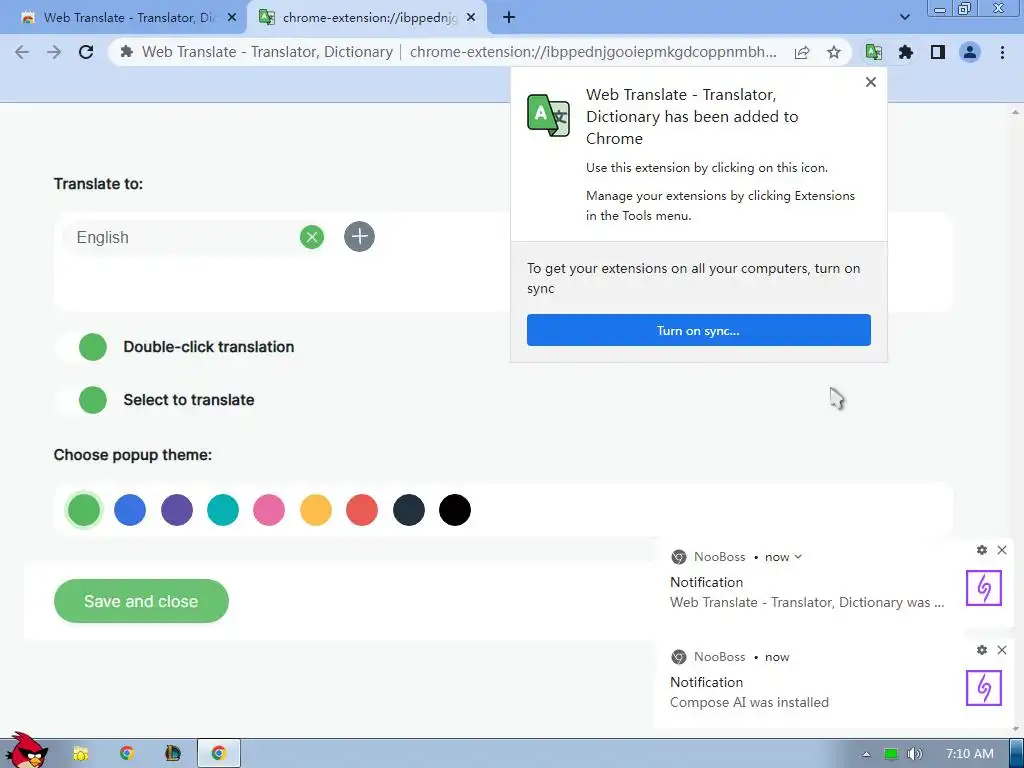Go forward to next page

pyautogui.click(x=54, y=52)
